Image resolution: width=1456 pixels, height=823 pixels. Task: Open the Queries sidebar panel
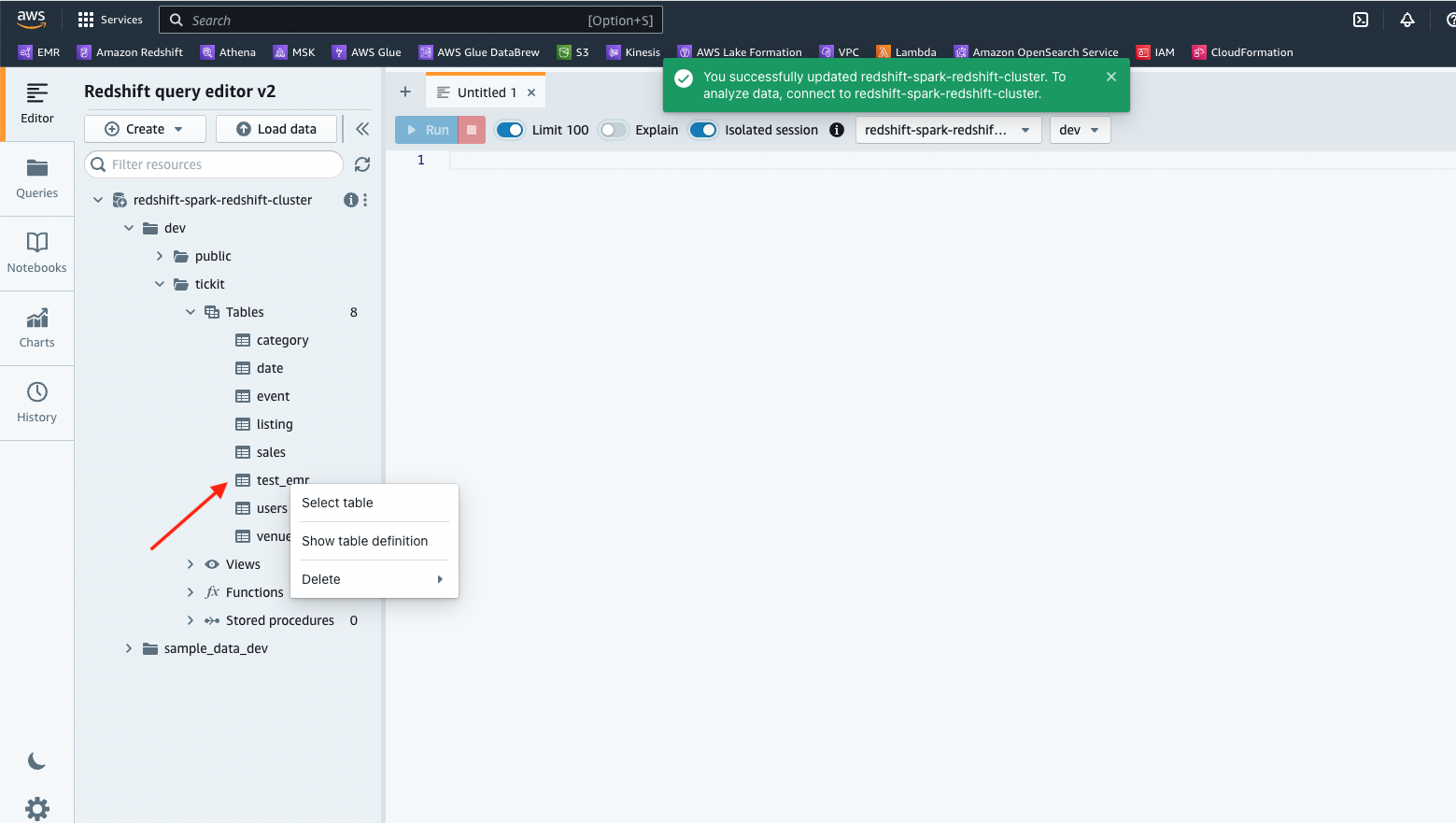(37, 178)
